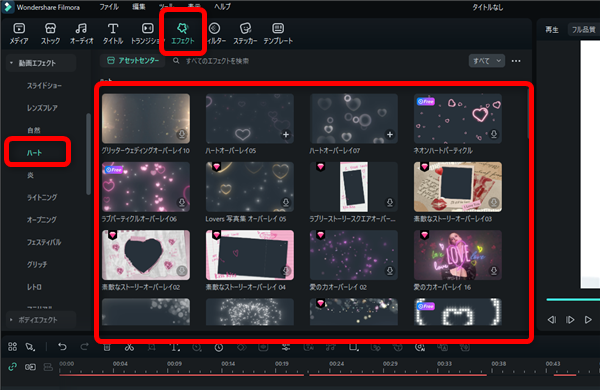Screen dimensions: 600x390
Task: Click the scissors split tool
Action: point(129,347)
